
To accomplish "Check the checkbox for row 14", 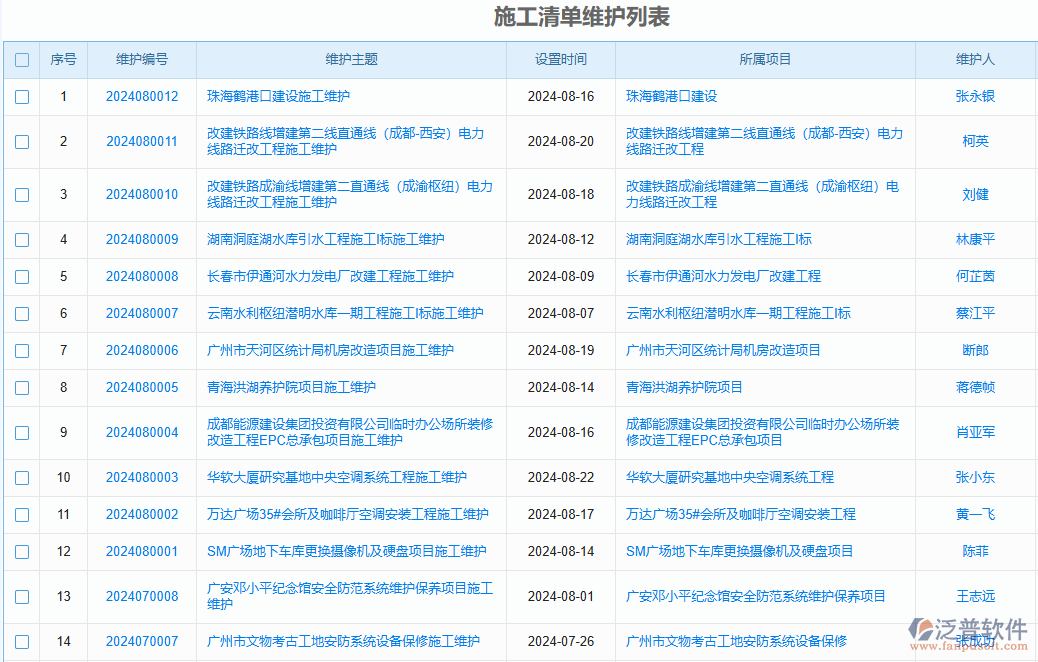I will (22, 640).
